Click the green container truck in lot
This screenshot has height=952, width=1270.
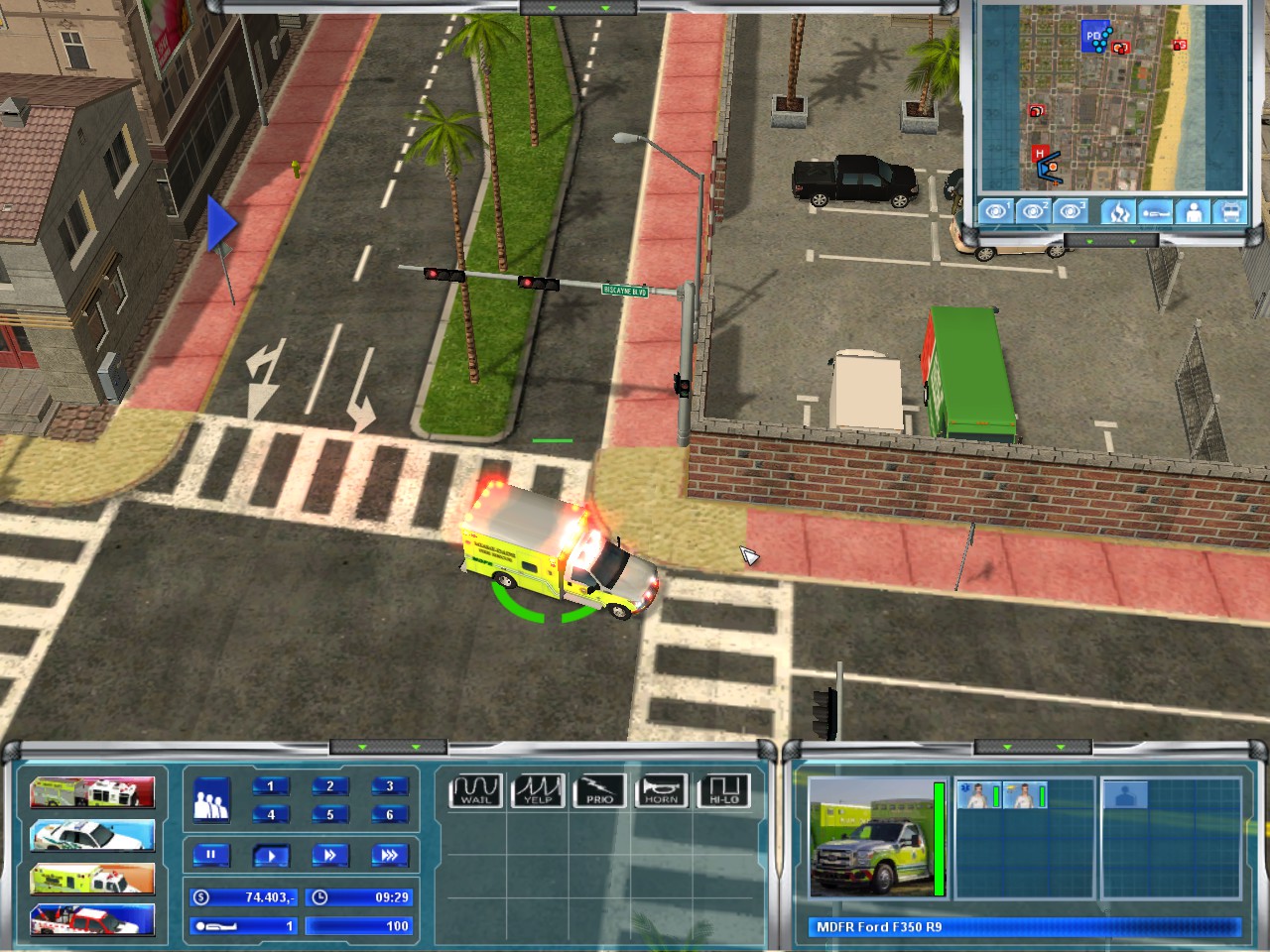tap(967, 373)
